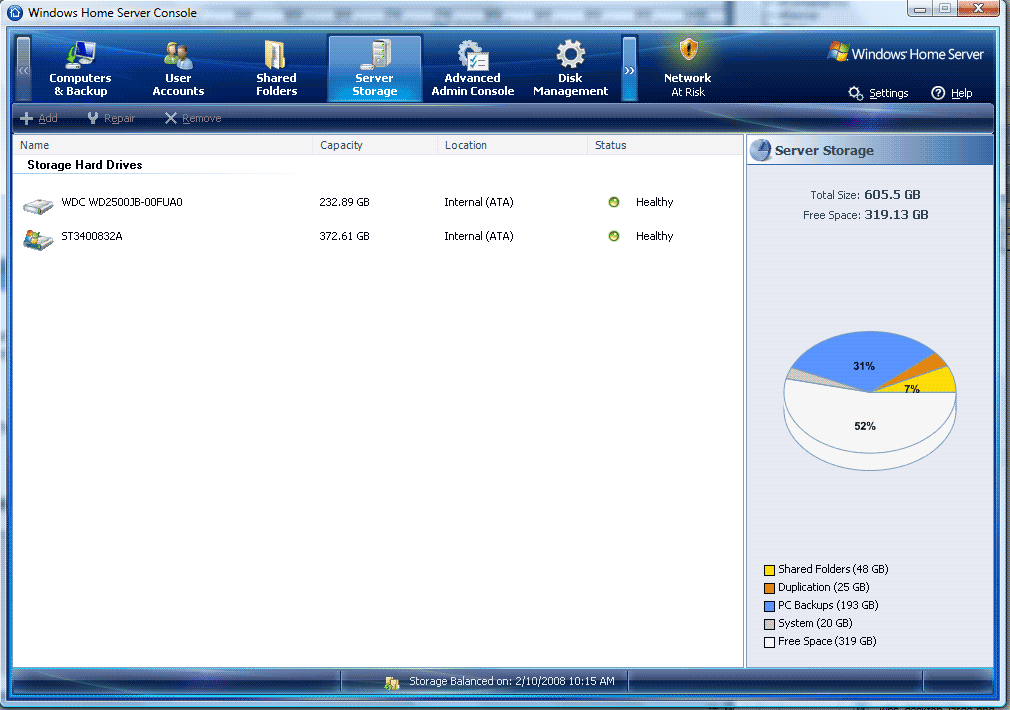Screen dimensions: 1010x710
Task: Click the WDC WD2500JB drive icon
Action: (38, 206)
